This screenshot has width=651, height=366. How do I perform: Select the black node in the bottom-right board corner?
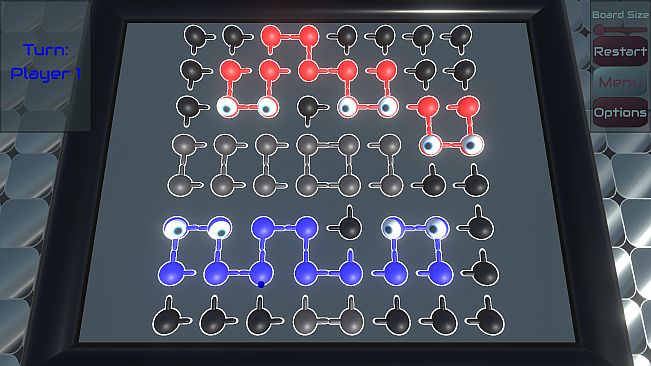click(x=491, y=321)
